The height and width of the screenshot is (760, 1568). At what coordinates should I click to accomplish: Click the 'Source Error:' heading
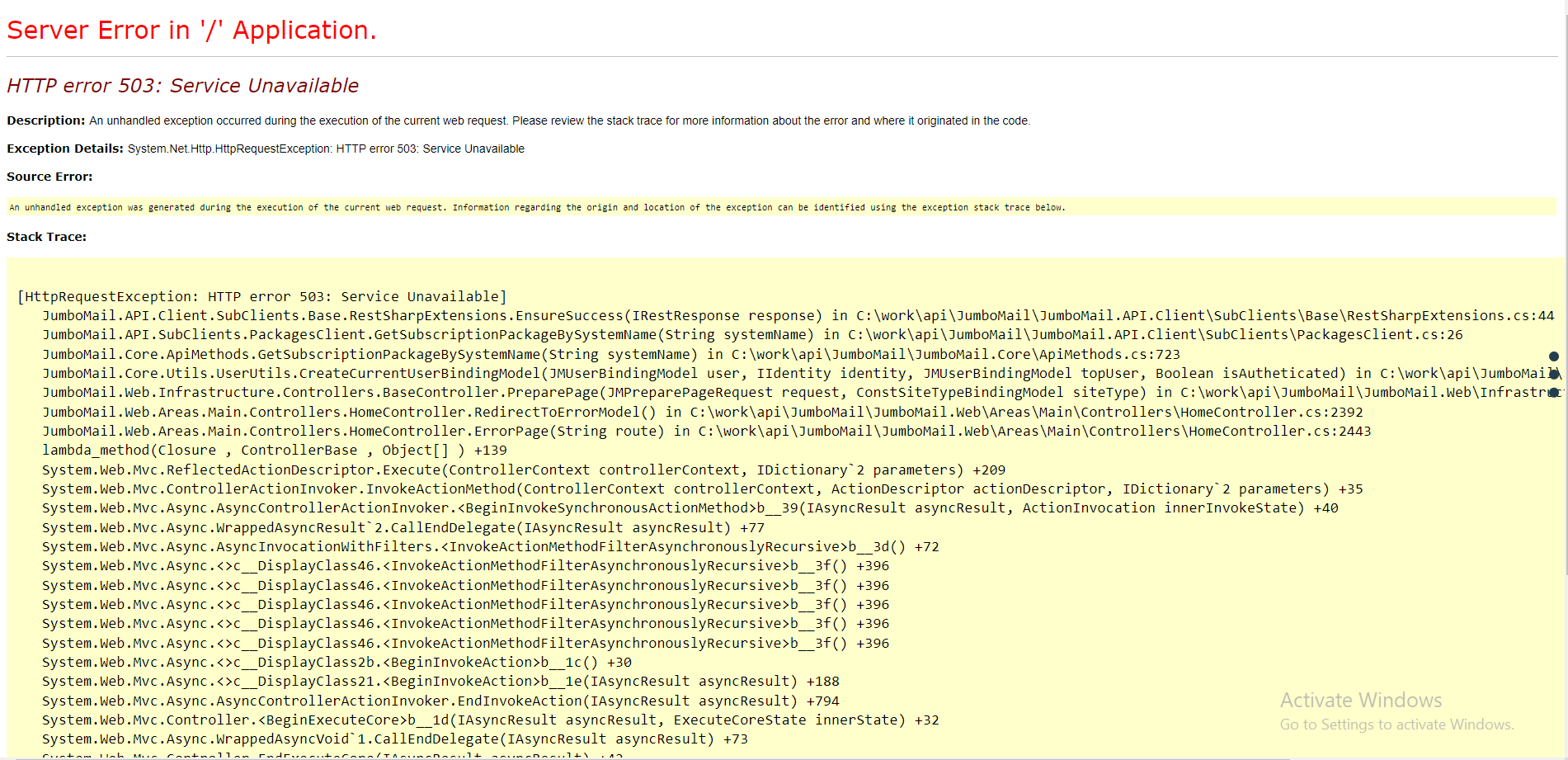pyautogui.click(x=49, y=176)
